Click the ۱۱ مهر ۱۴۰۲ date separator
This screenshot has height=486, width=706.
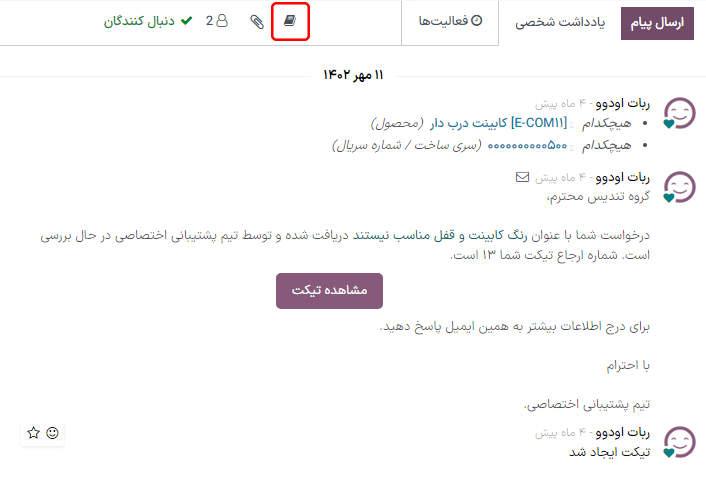click(353, 75)
